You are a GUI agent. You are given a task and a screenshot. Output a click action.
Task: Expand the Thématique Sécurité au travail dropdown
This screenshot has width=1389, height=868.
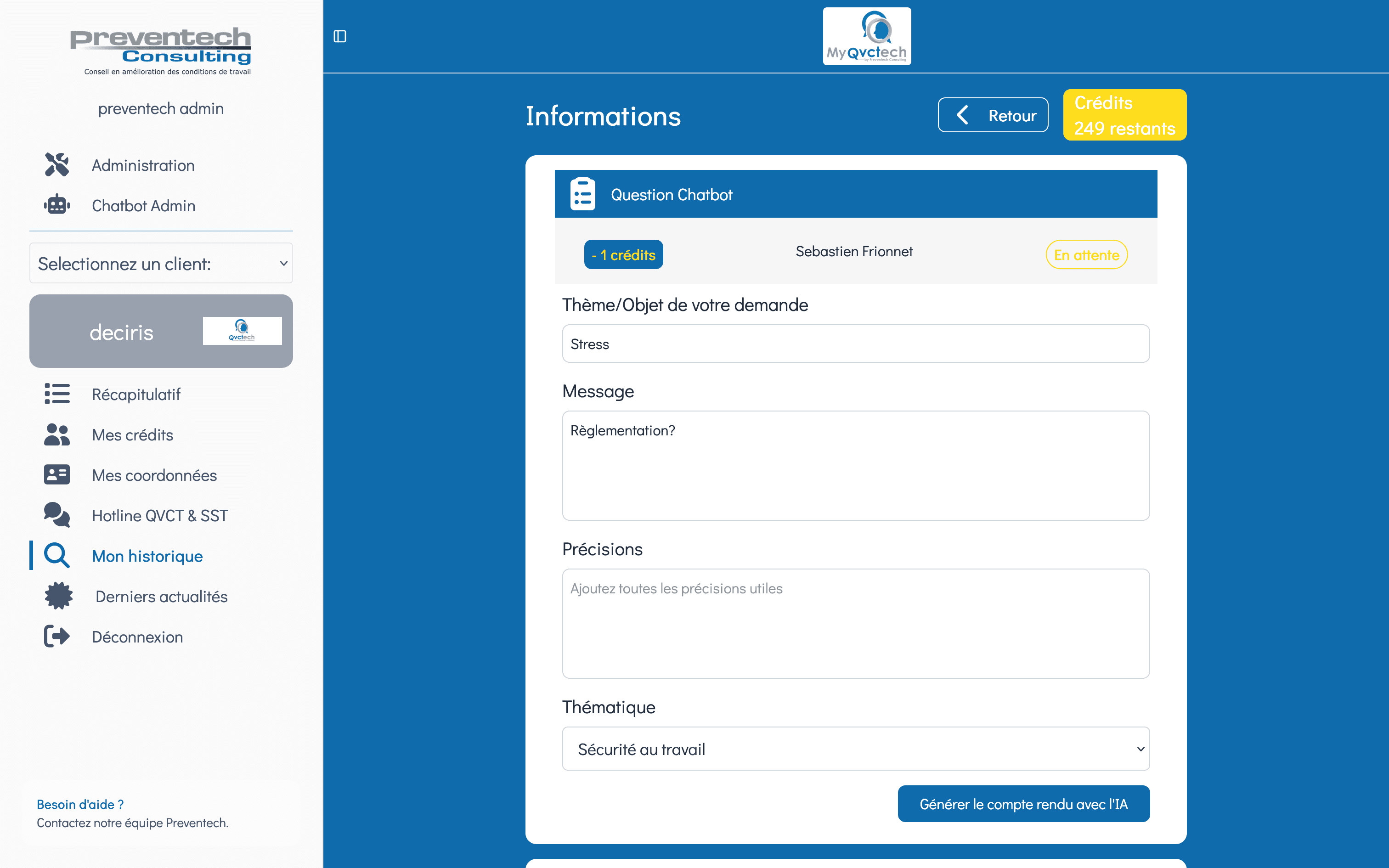point(855,749)
